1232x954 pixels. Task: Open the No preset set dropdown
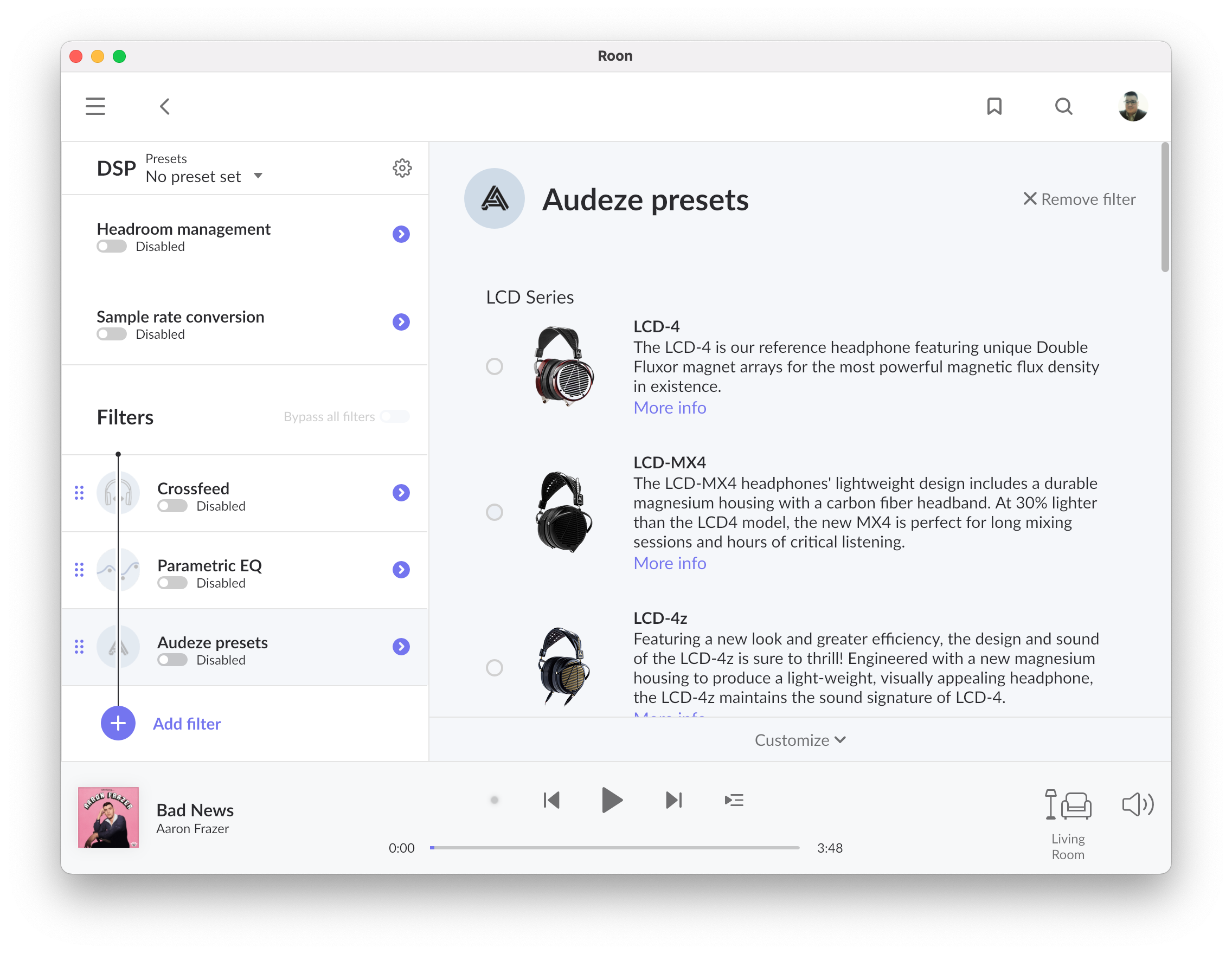point(204,177)
